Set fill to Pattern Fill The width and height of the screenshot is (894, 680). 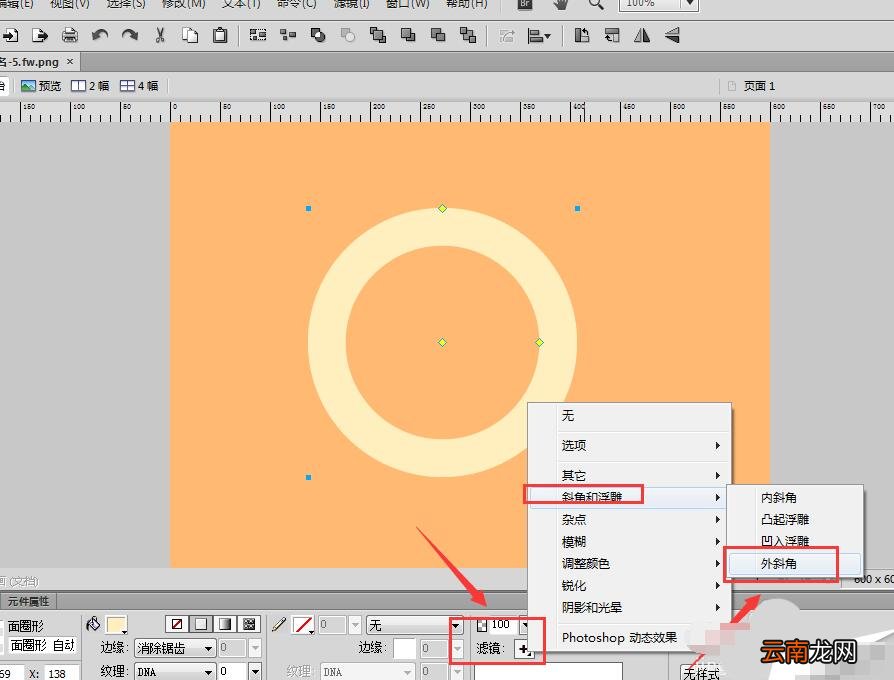pos(249,624)
